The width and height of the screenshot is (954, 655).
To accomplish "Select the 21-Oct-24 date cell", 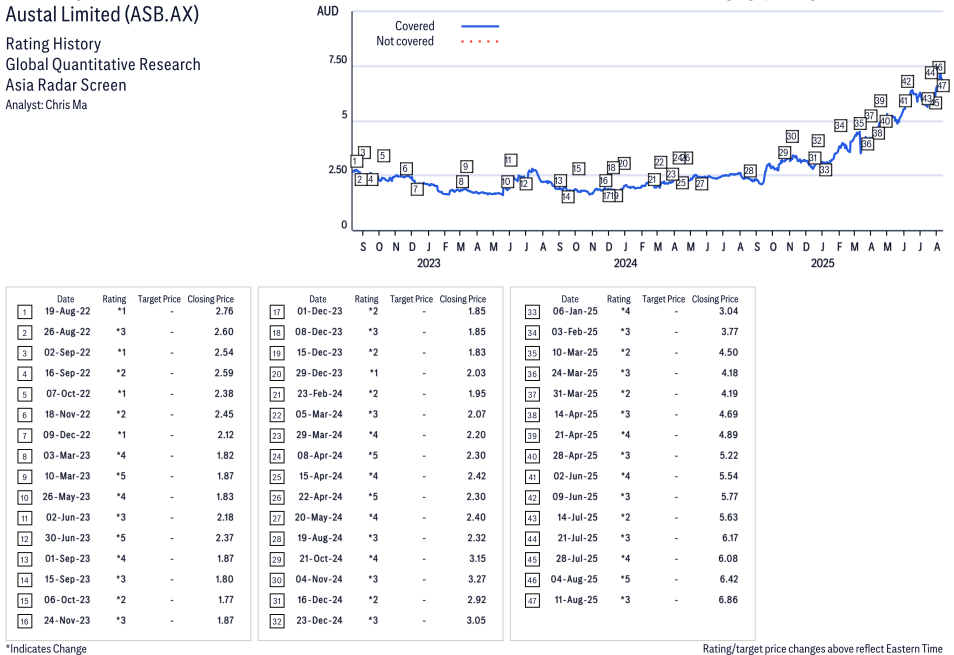I will coord(321,559).
